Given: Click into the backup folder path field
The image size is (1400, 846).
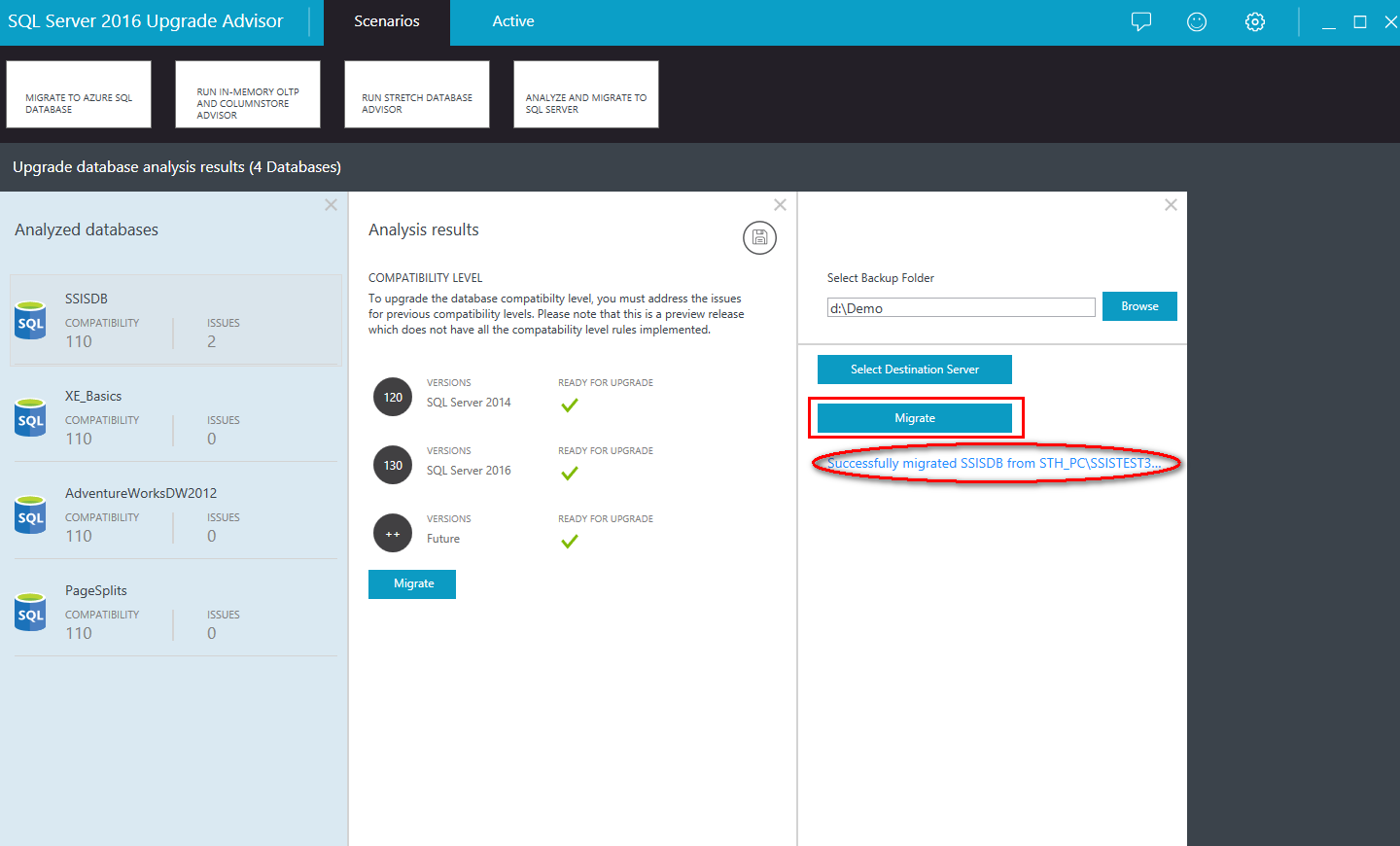Looking at the screenshot, I should point(962,307).
